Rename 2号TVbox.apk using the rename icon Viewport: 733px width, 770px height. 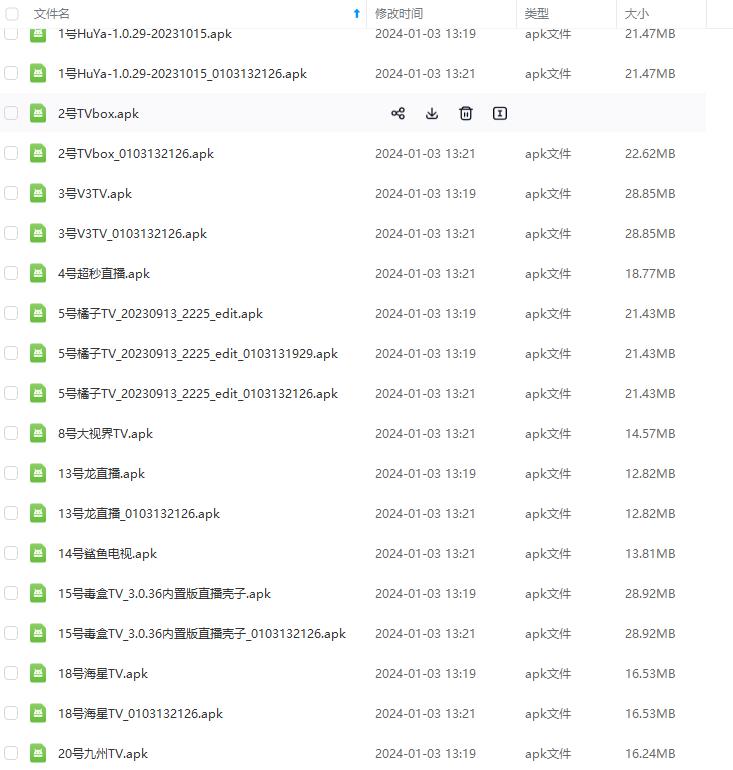499,113
